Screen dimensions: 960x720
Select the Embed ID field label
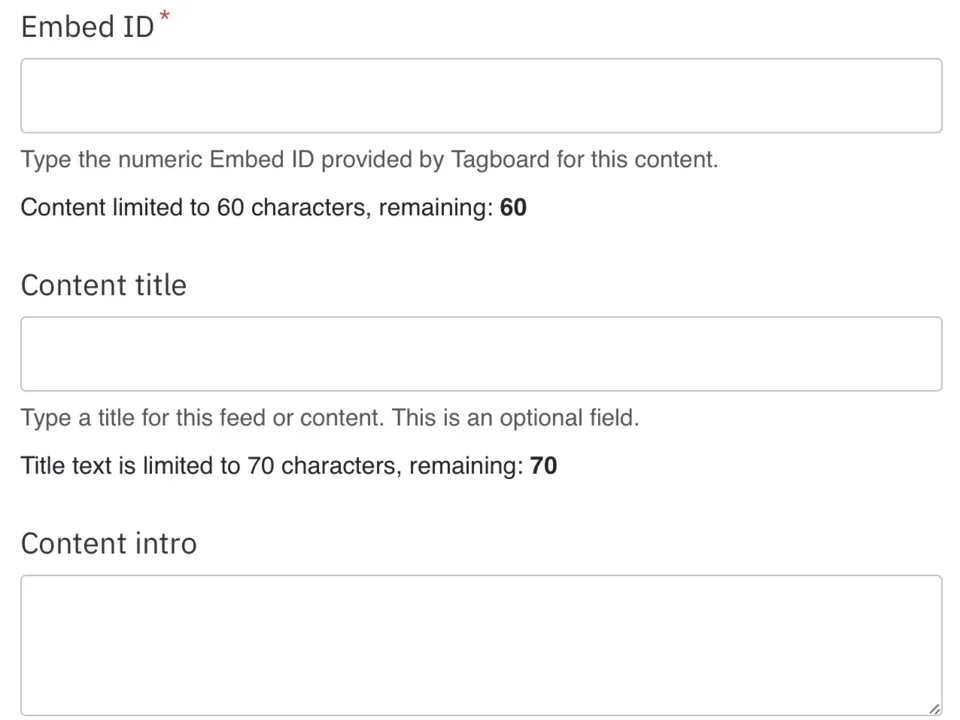tap(87, 27)
